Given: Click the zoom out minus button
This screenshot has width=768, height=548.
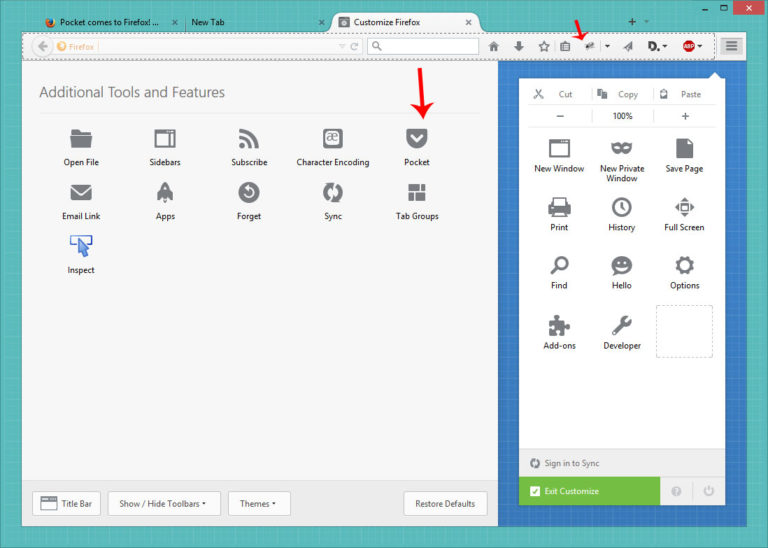Looking at the screenshot, I should tap(560, 116).
